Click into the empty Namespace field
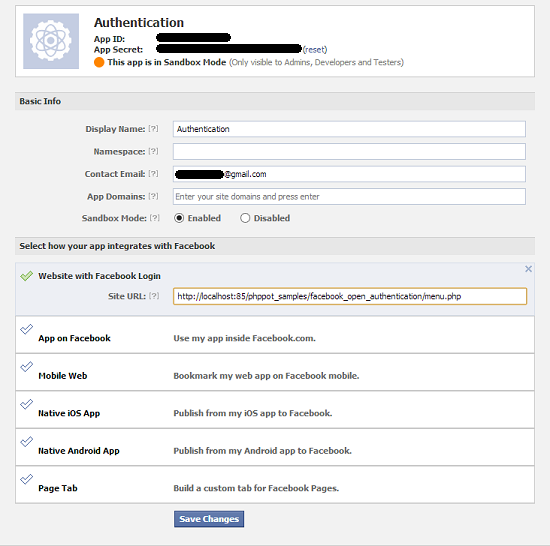Screen dimensions: 550x546 coord(349,151)
